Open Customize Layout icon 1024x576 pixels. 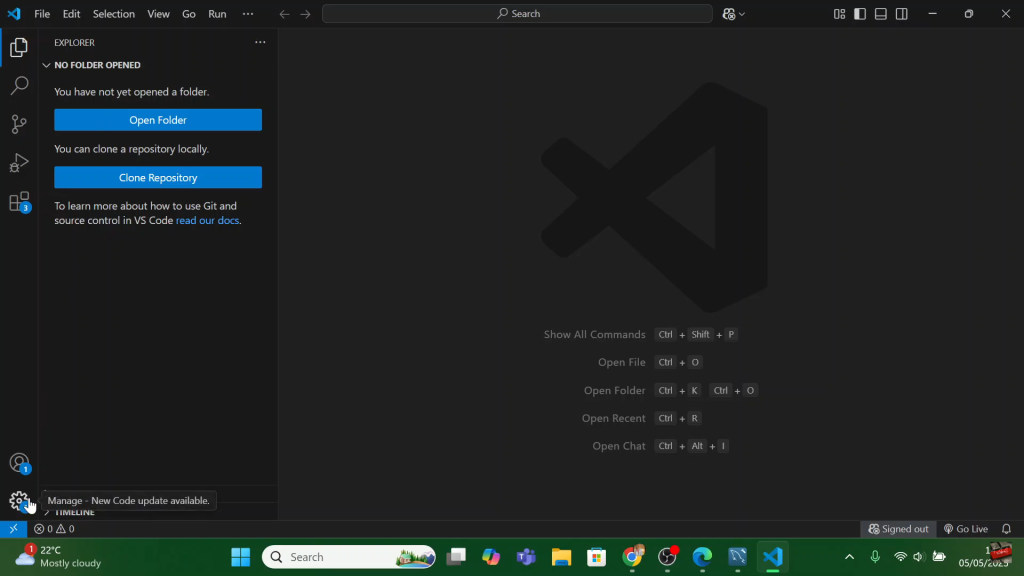coord(839,14)
